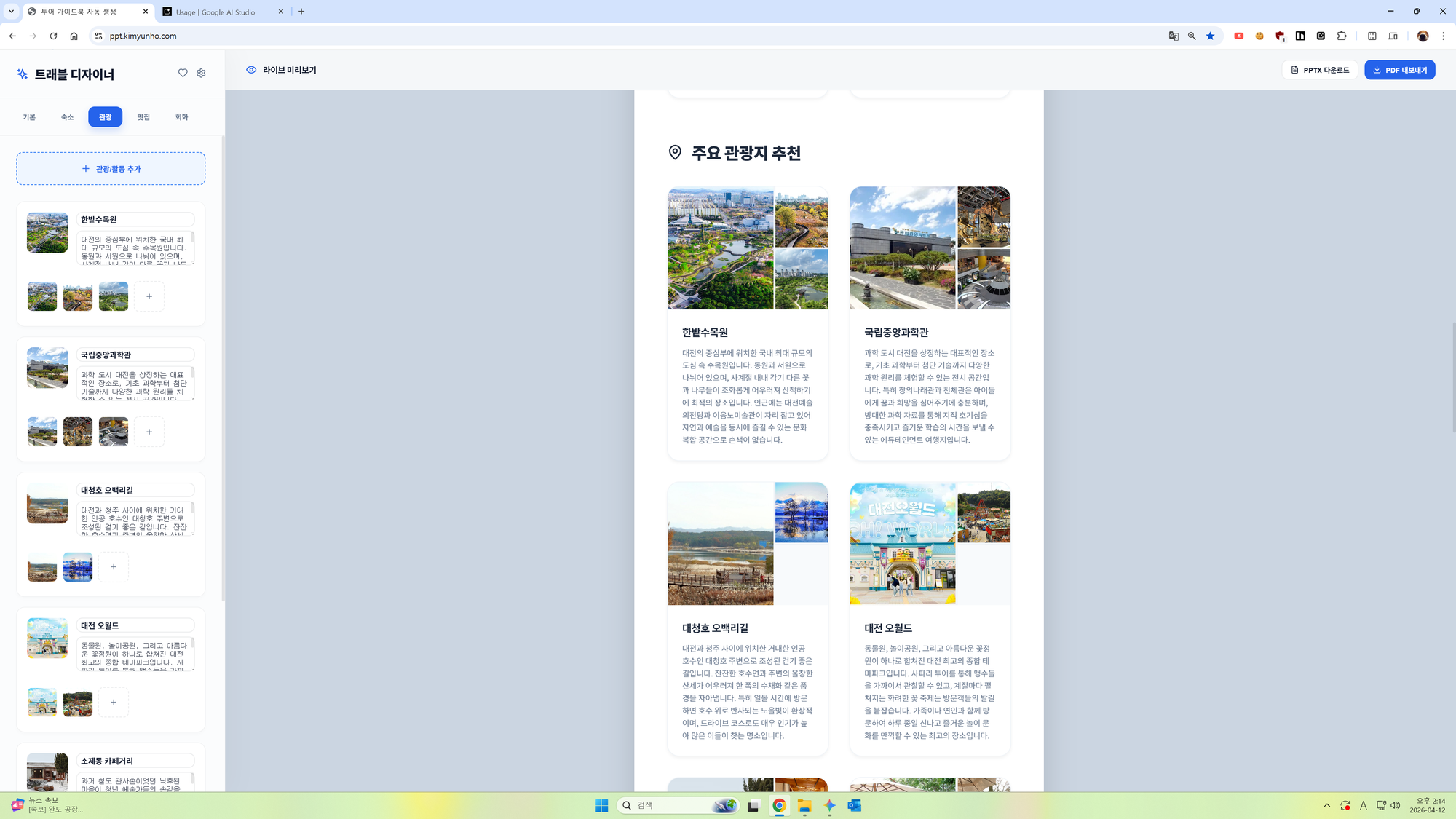This screenshot has width=1456, height=819.
Task: Click the PDF 내보내기 button
Action: coord(1399,70)
